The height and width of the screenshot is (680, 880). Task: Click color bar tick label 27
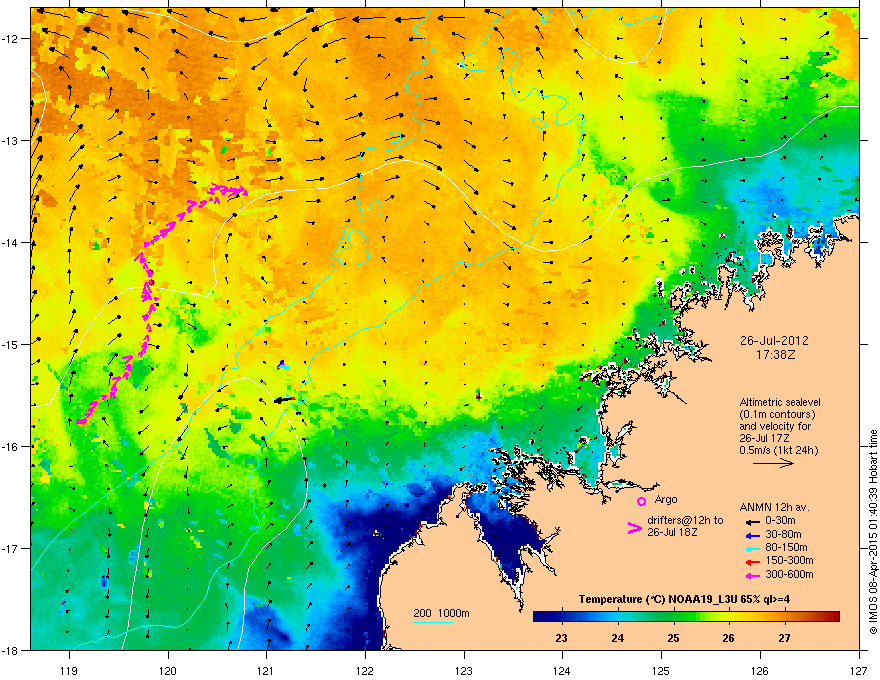click(784, 638)
